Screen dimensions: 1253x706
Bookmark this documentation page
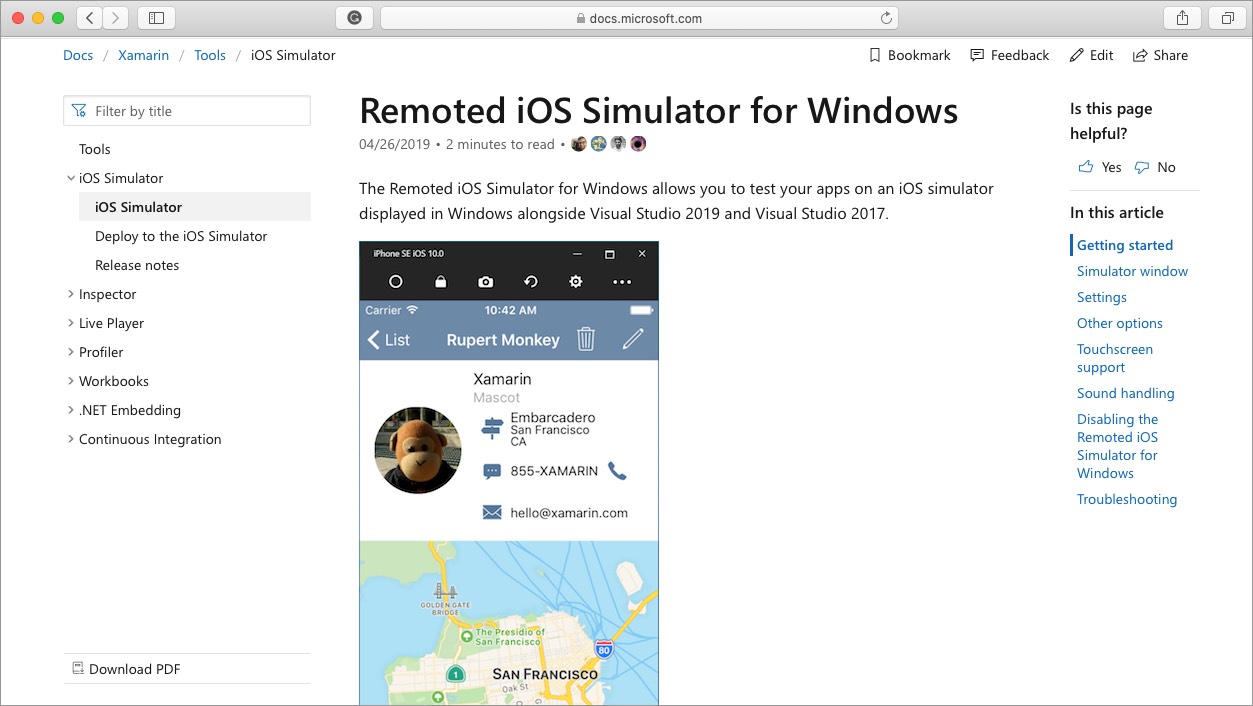coord(908,55)
